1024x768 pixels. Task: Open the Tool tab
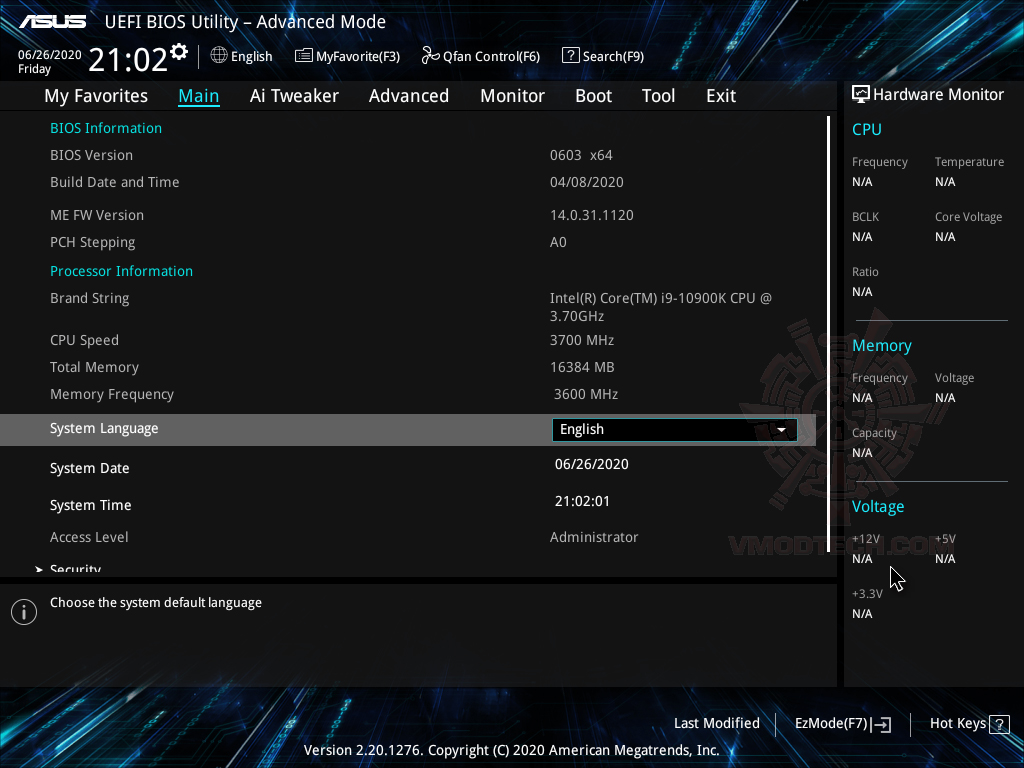pos(658,96)
